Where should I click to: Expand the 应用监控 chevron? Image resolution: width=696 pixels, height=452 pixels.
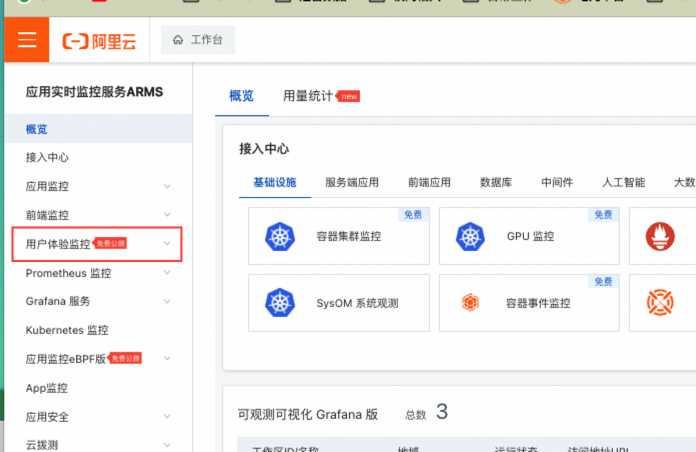tap(167, 186)
